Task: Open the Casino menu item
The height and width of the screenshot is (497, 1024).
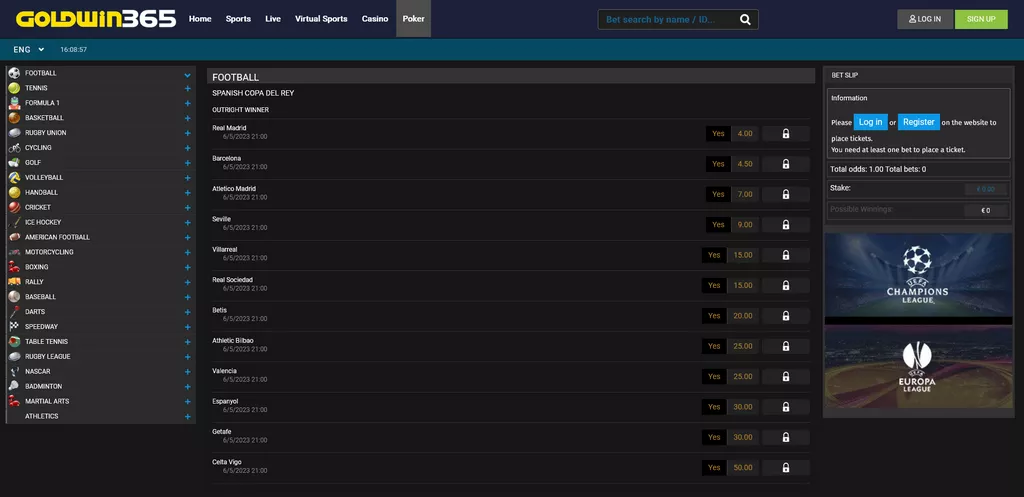Action: coord(375,19)
